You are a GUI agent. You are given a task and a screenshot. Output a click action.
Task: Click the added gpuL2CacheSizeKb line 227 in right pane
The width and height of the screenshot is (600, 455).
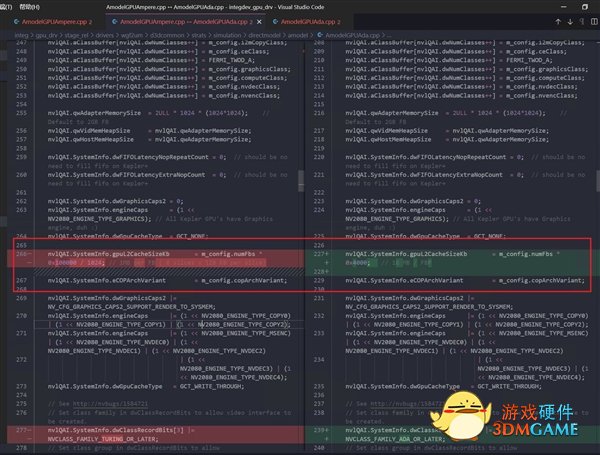(x=452, y=258)
